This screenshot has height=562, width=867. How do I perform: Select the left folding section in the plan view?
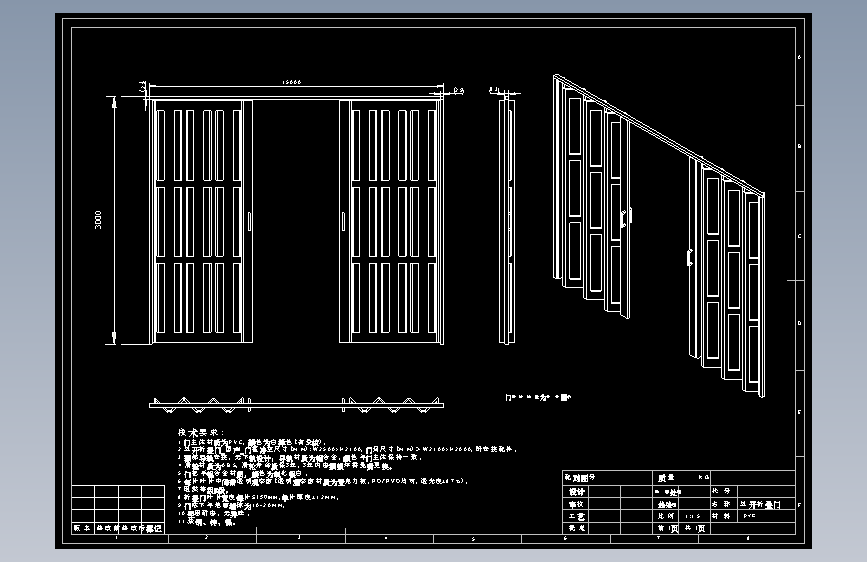tap(201, 405)
